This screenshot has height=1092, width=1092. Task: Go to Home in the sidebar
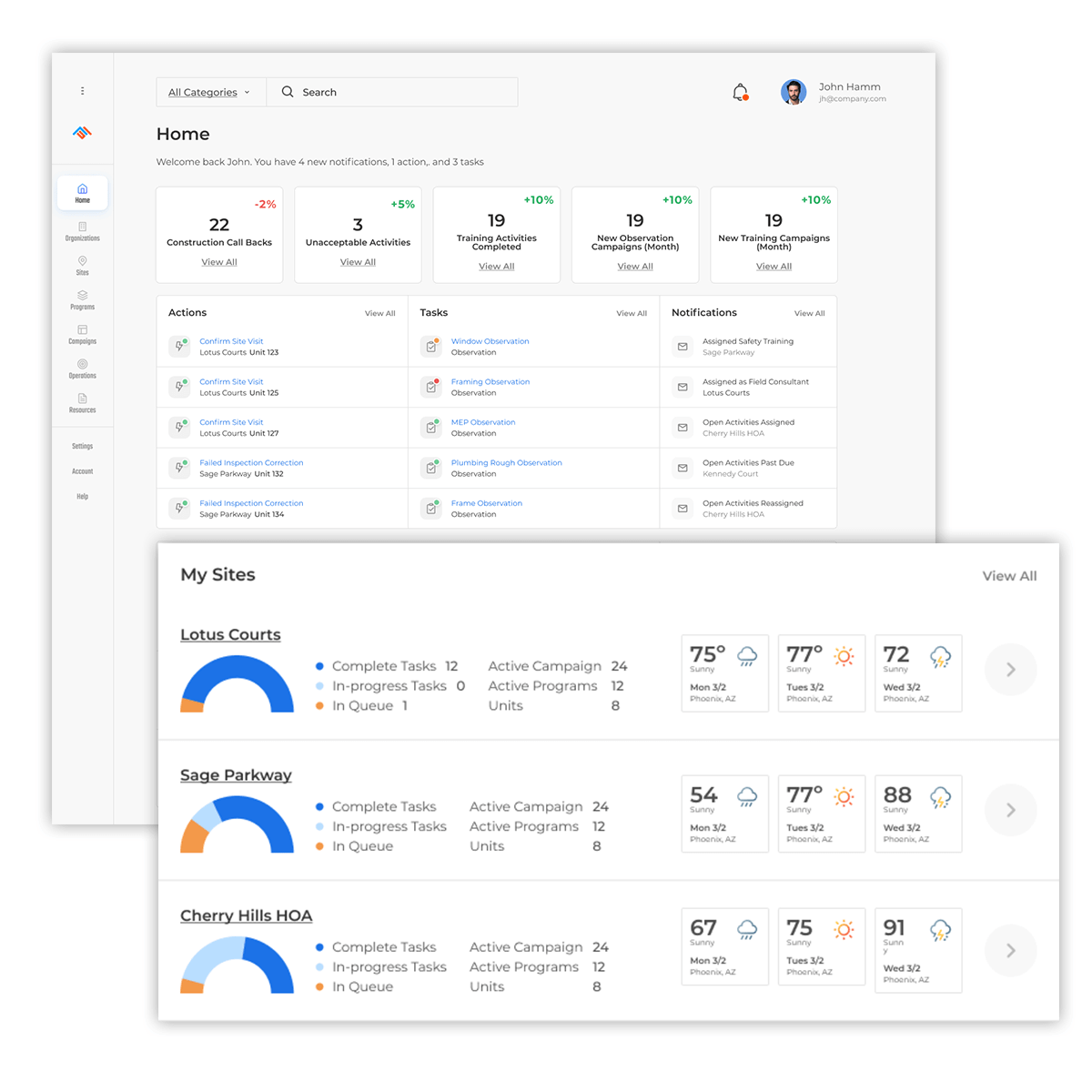[82, 193]
